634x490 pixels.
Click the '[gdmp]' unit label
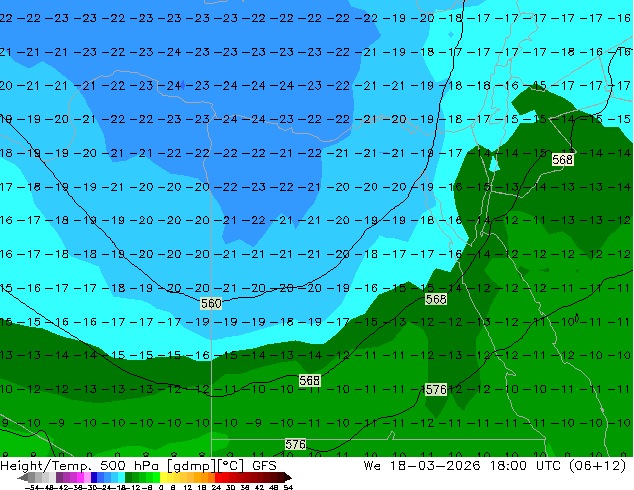tap(192, 466)
